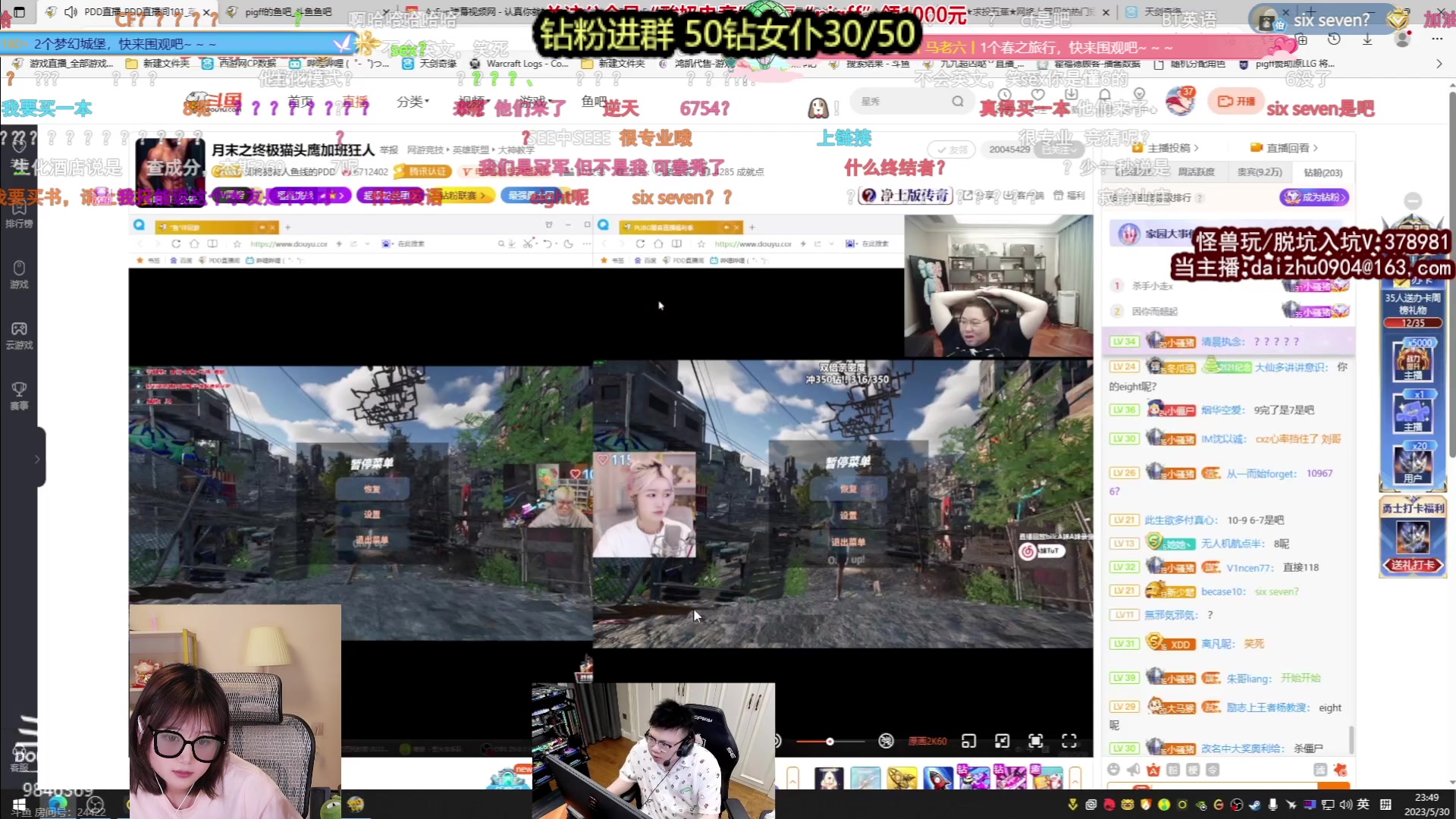Expand the 分类 category dropdown in top navigation
This screenshot has width=1456, height=819.
(412, 101)
